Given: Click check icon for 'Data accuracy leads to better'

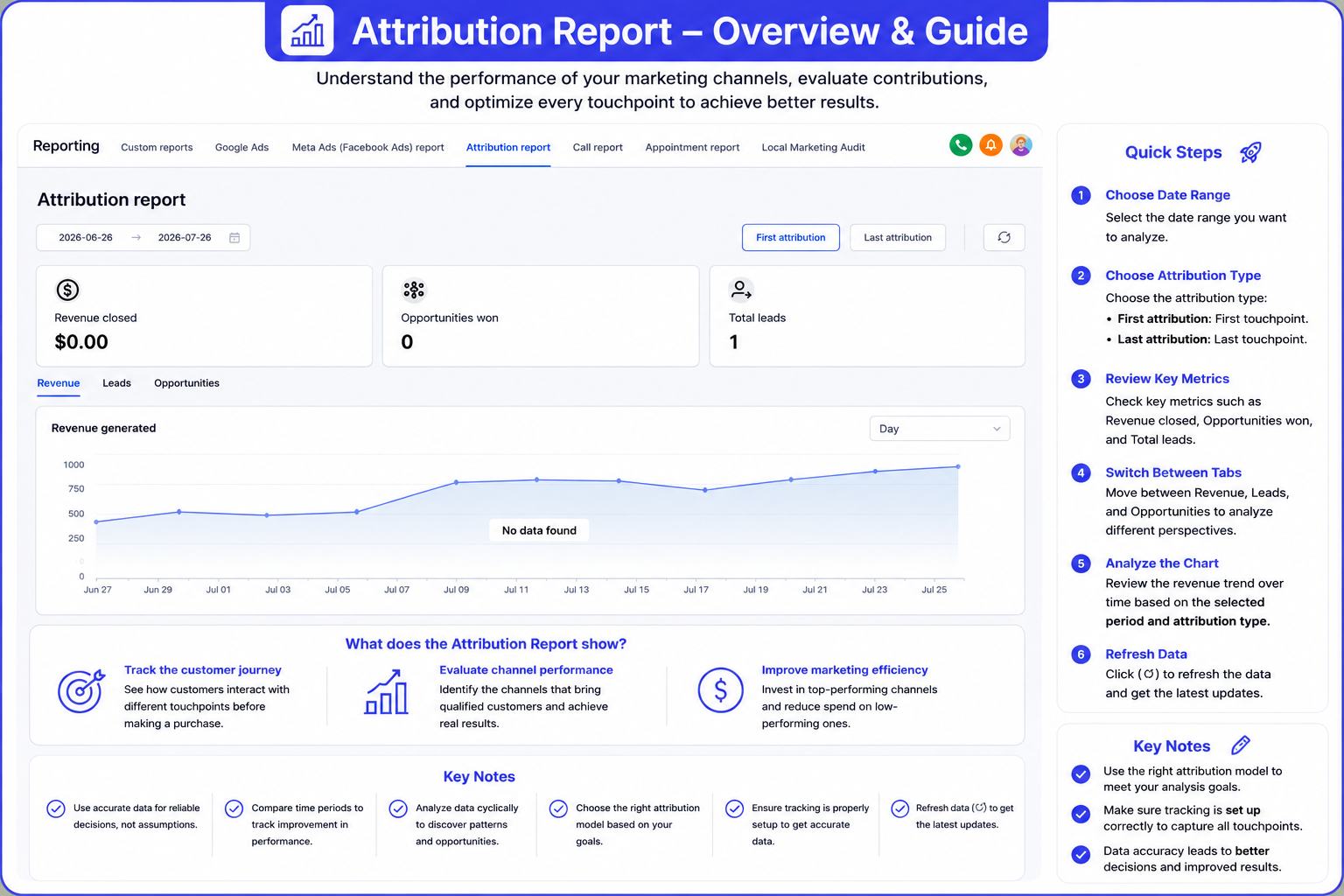Looking at the screenshot, I should pos(1081,854).
